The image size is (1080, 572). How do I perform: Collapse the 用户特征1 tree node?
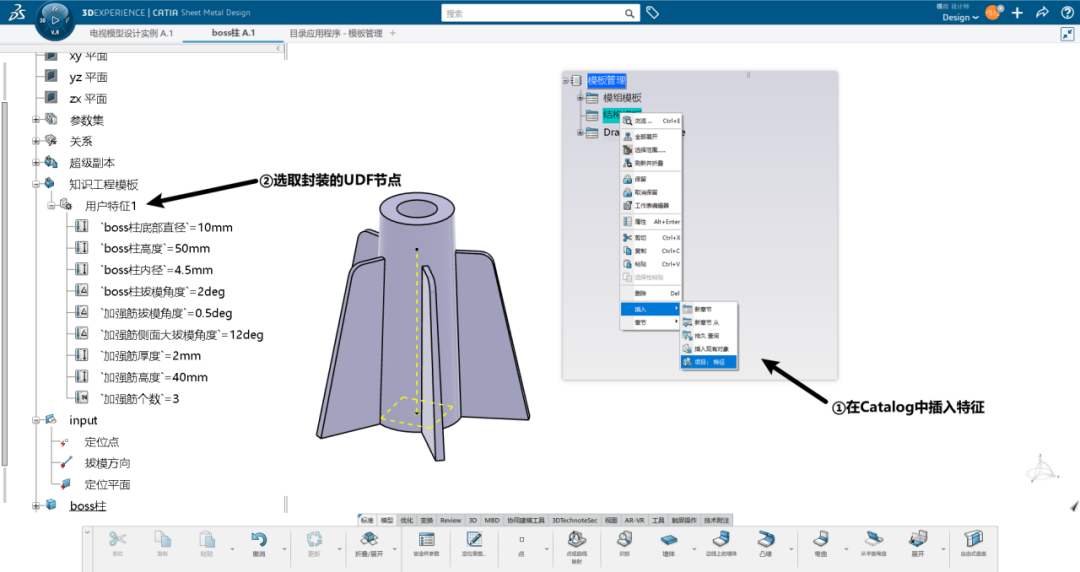click(x=51, y=206)
